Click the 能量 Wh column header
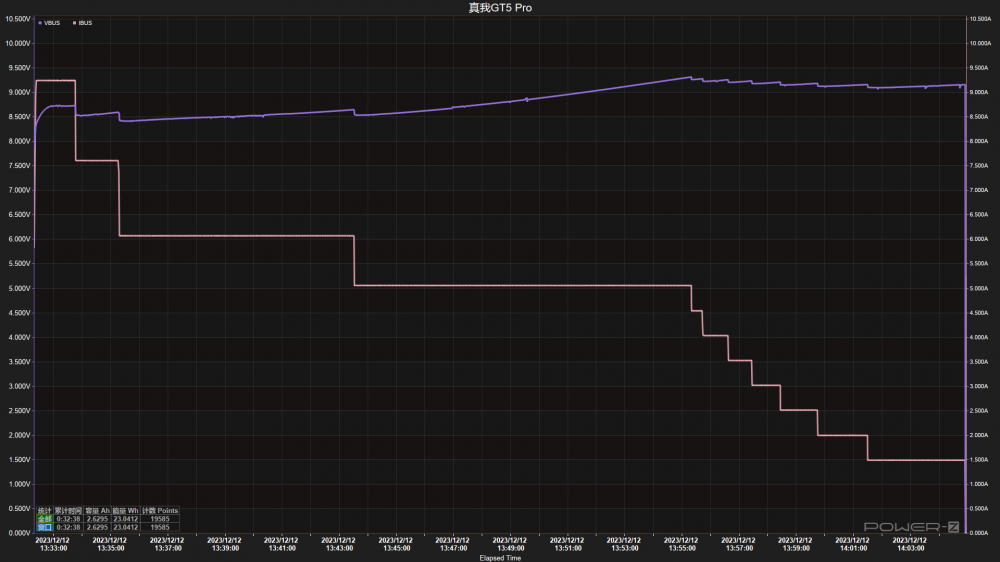Screen dimensions: 1000x562 click(x=126, y=511)
